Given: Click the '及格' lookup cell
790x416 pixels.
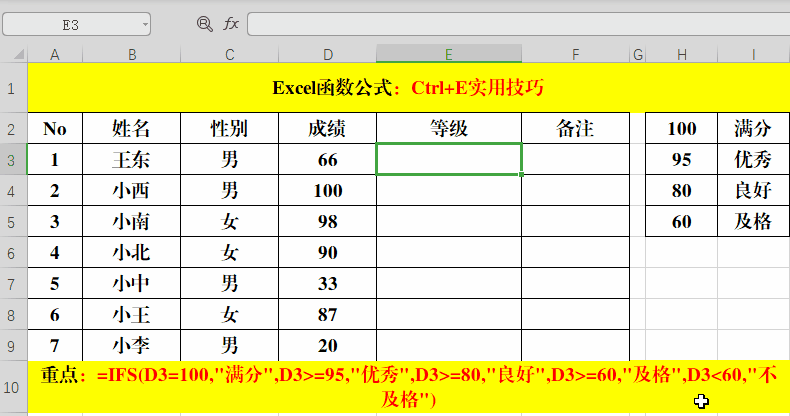Looking at the screenshot, I should tap(754, 222).
